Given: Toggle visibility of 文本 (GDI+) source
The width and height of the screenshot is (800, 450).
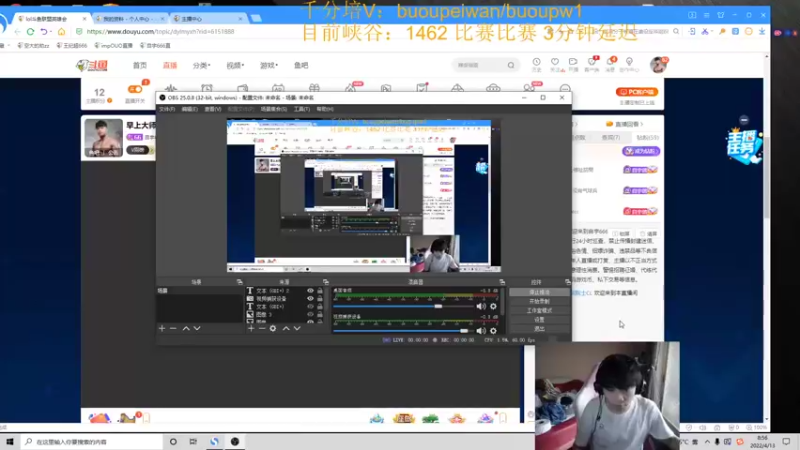Looking at the screenshot, I should 310,307.
